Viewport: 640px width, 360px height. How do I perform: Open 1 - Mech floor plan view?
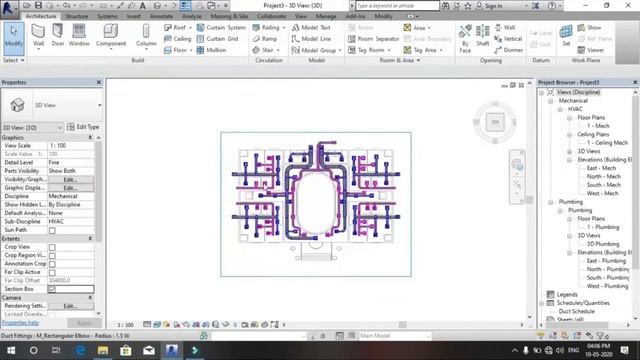tap(598, 126)
